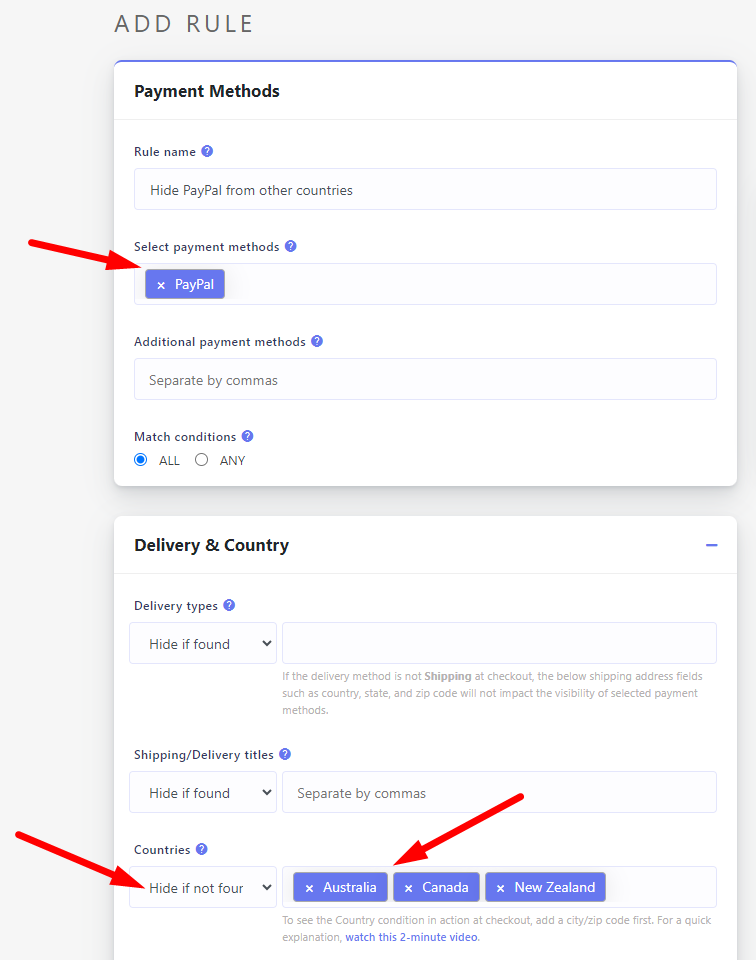Click help icon beside Delivery types
Screen dimensions: 756x960
tap(229, 606)
